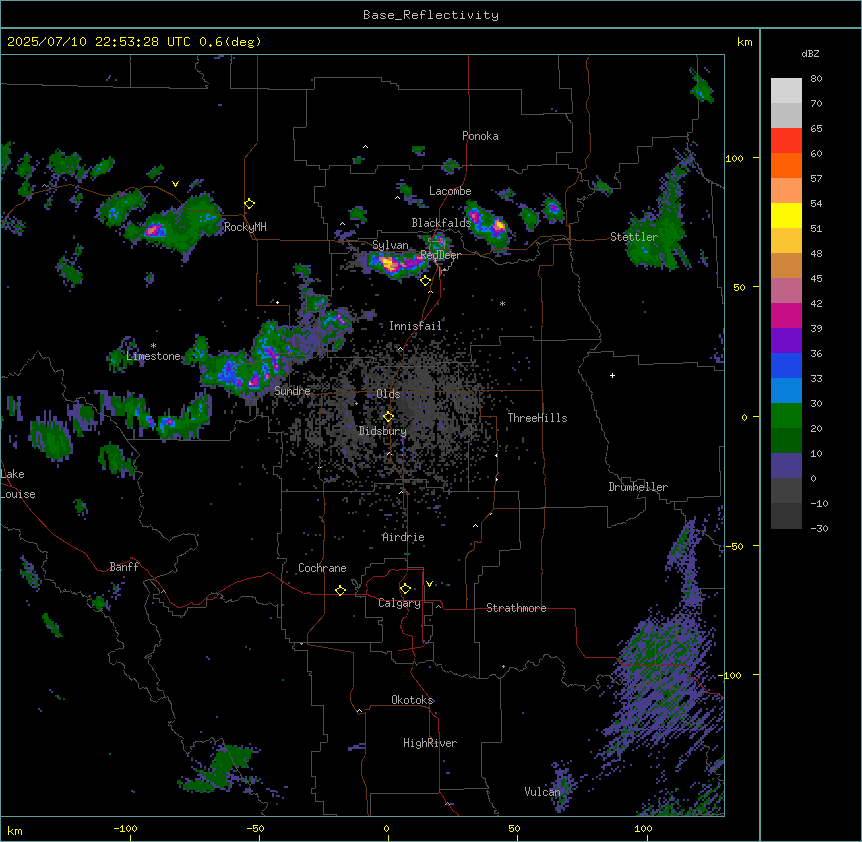862x842 pixels.
Task: Click the Strathmore city label
Action: tap(516, 608)
